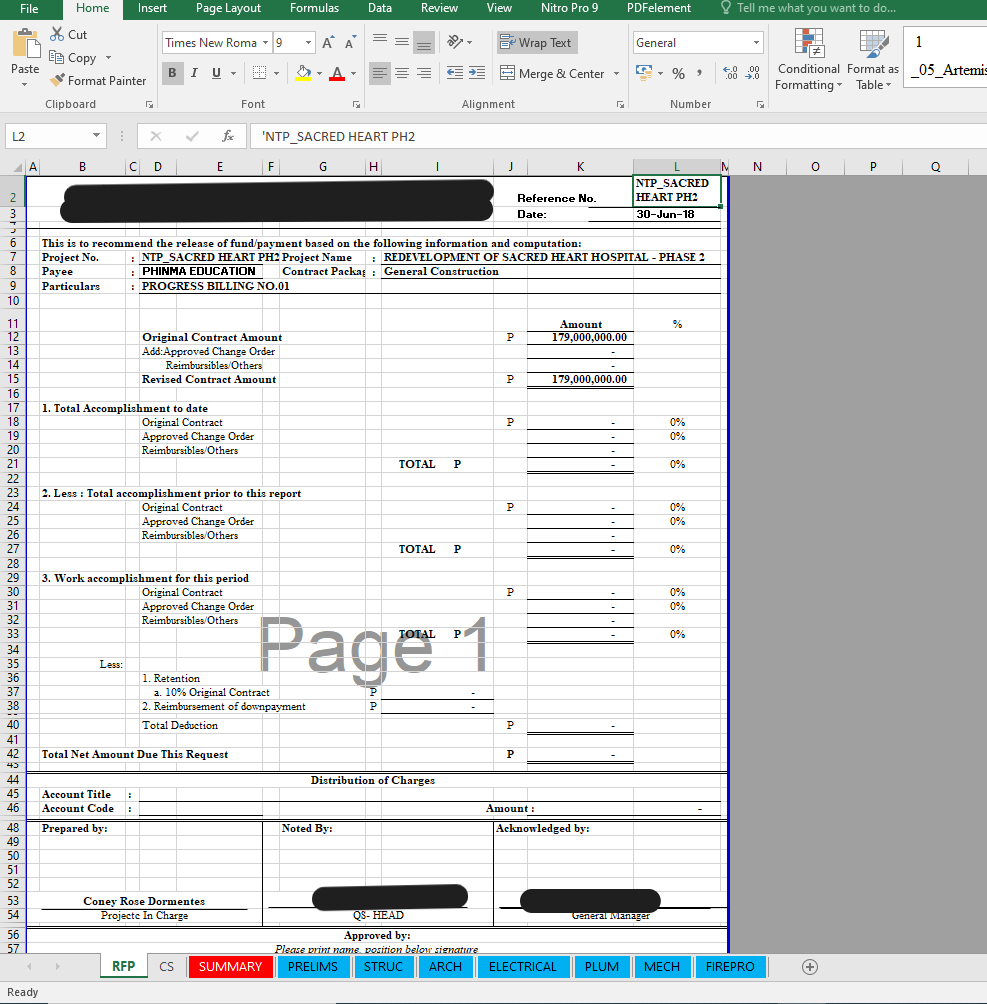Decrease indent
Image resolution: width=987 pixels, height=1004 pixels.
tap(455, 73)
